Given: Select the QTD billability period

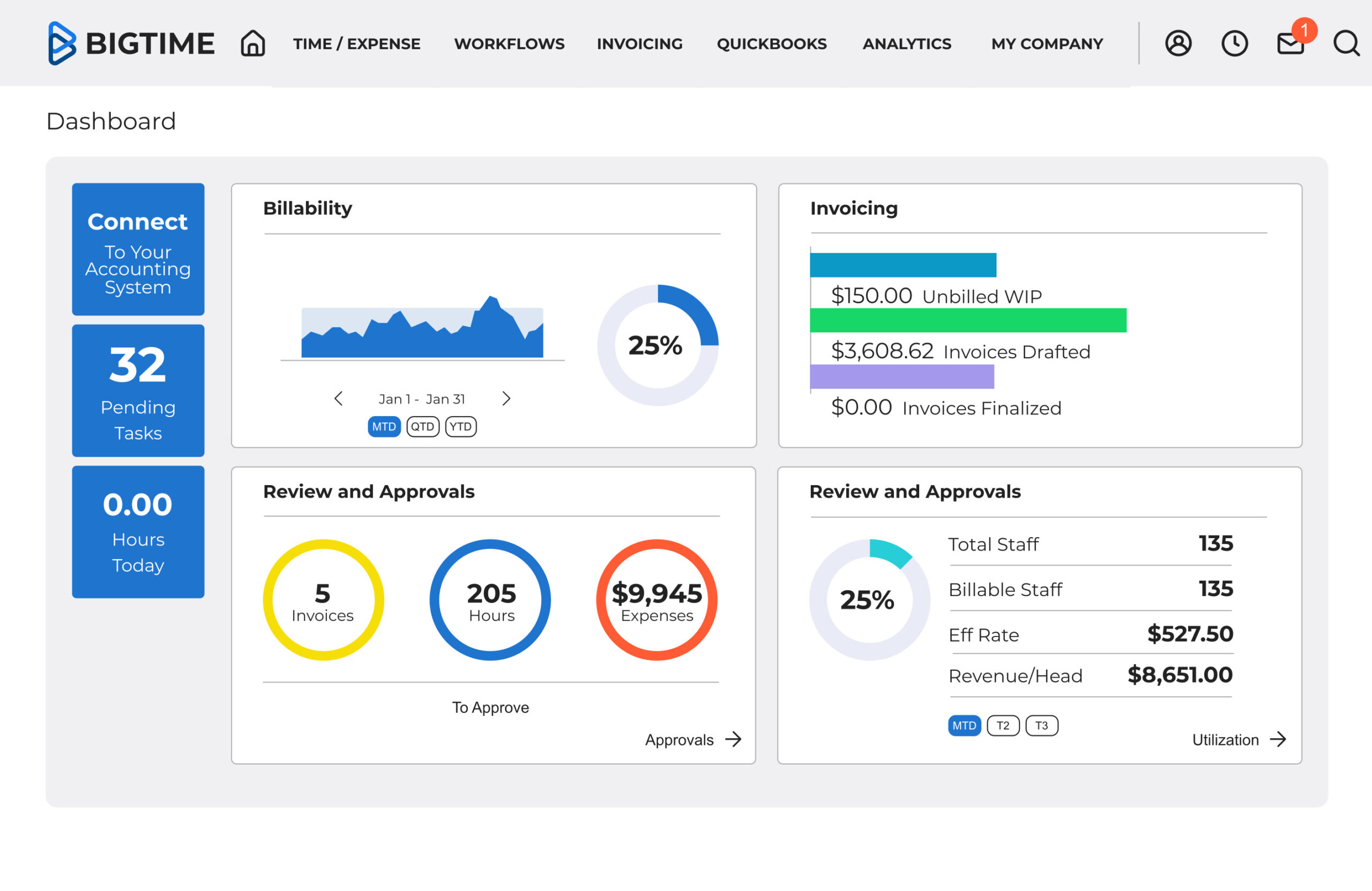Looking at the screenshot, I should [x=422, y=427].
